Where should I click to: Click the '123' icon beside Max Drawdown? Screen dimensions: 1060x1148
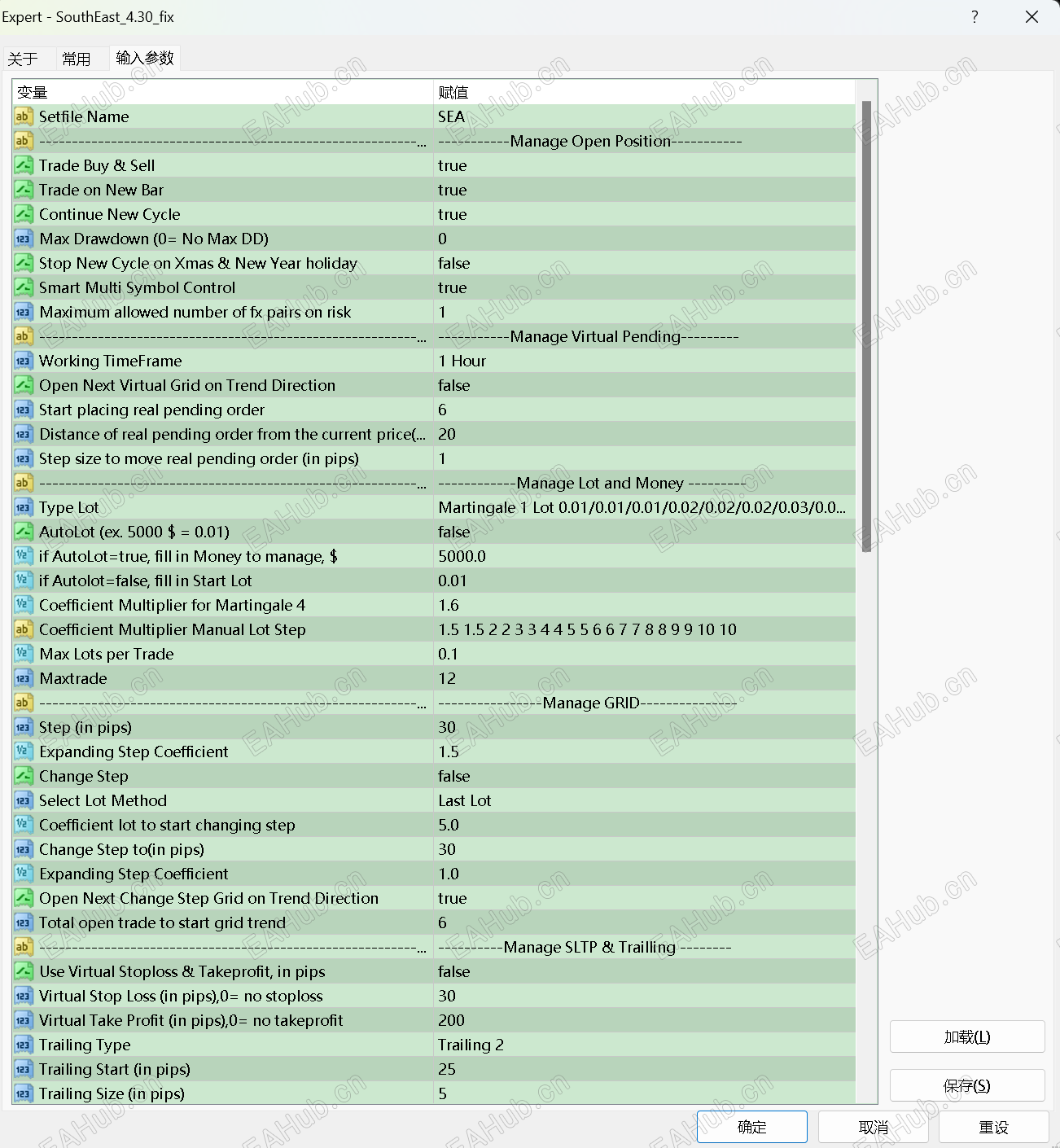(x=23, y=238)
